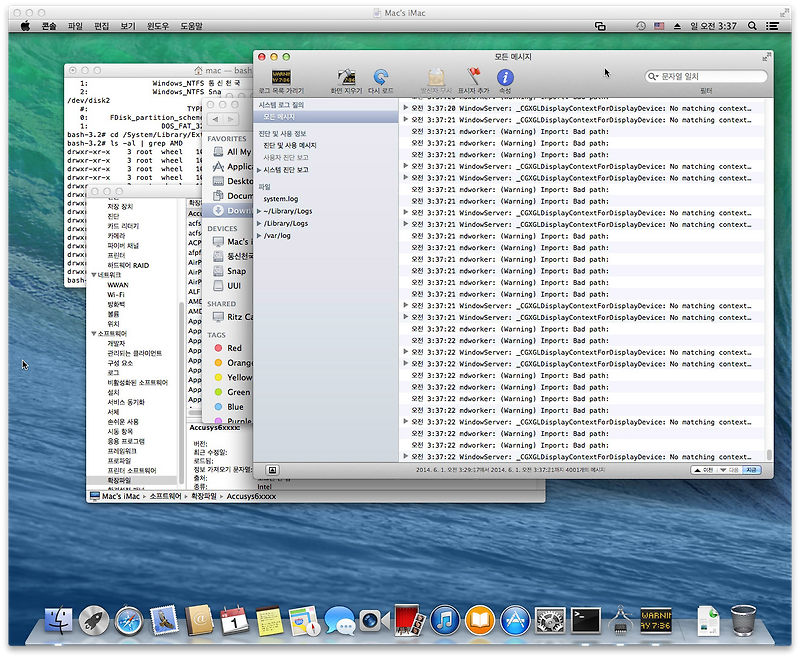Click the Hide Log List toolbar icon
800x658 pixels.
(281, 77)
